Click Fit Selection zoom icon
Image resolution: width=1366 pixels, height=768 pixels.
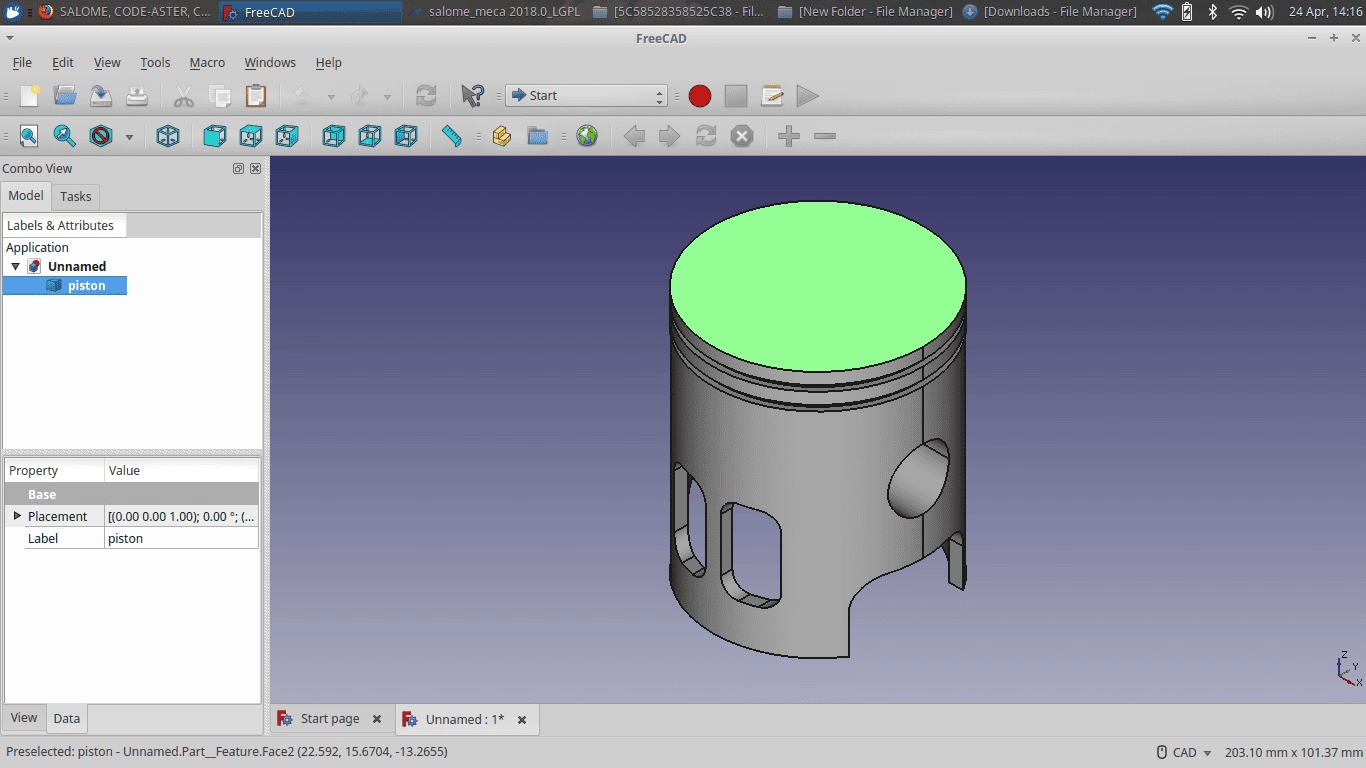(65, 136)
